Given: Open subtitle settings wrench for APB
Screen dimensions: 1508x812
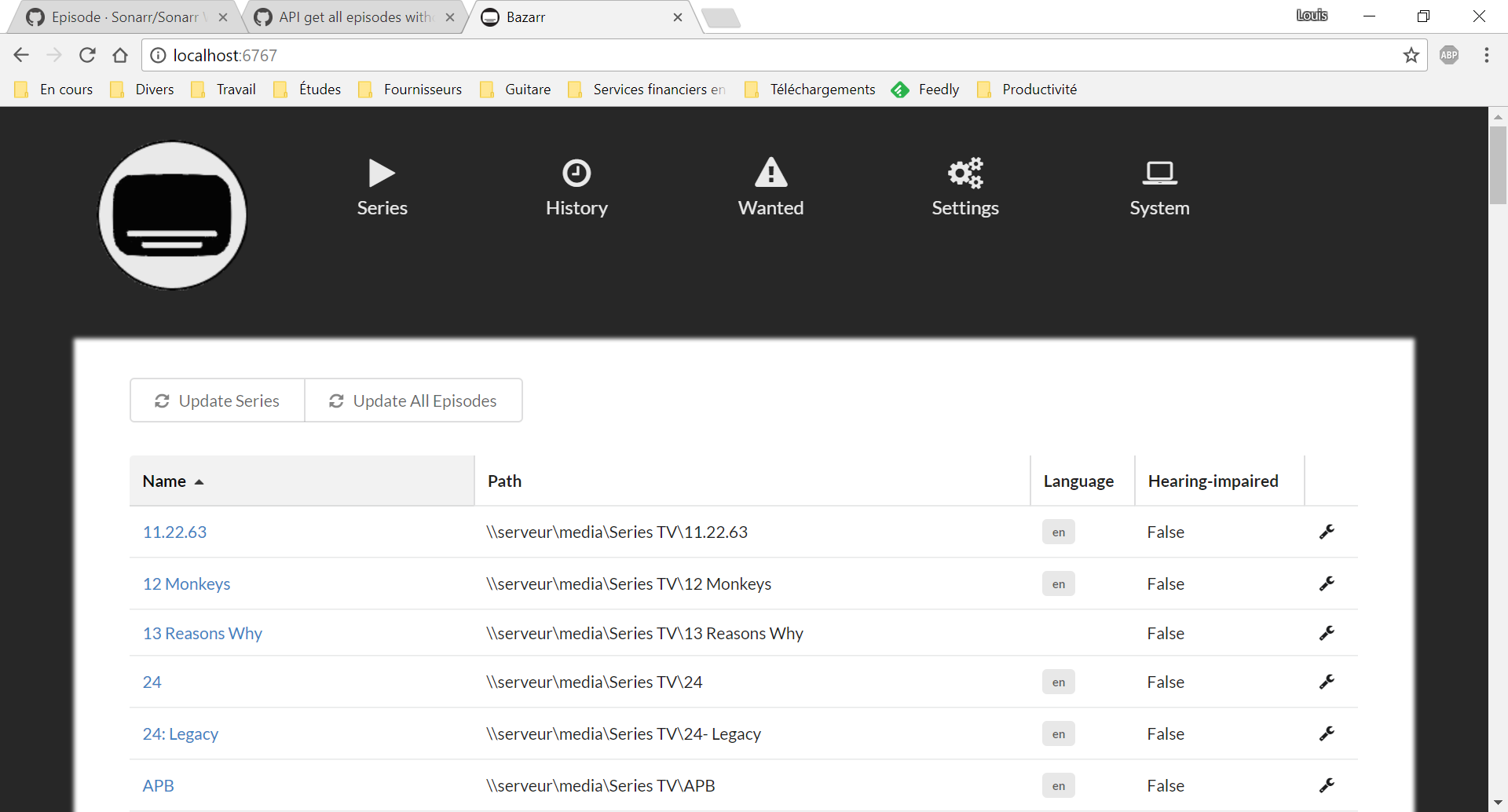Looking at the screenshot, I should (x=1327, y=785).
